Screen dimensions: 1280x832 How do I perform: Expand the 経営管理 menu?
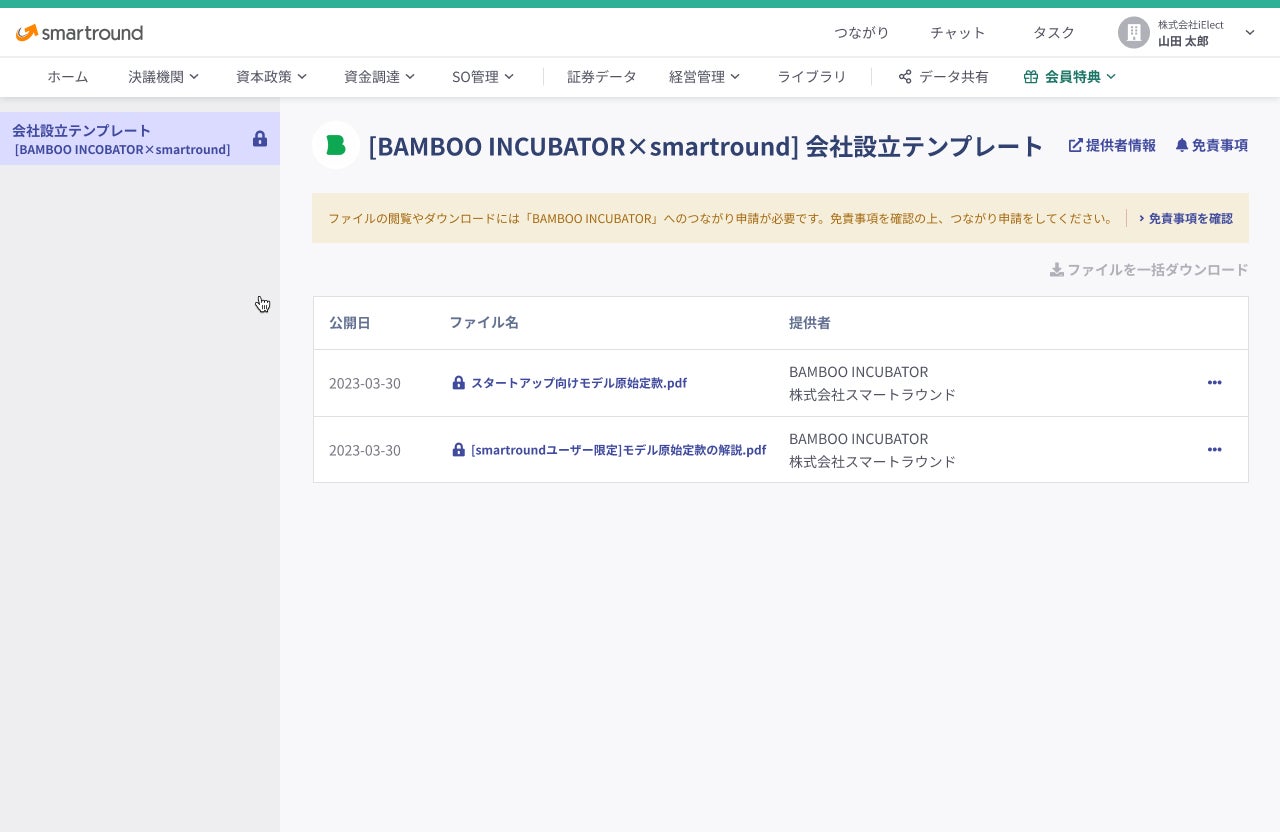(704, 77)
